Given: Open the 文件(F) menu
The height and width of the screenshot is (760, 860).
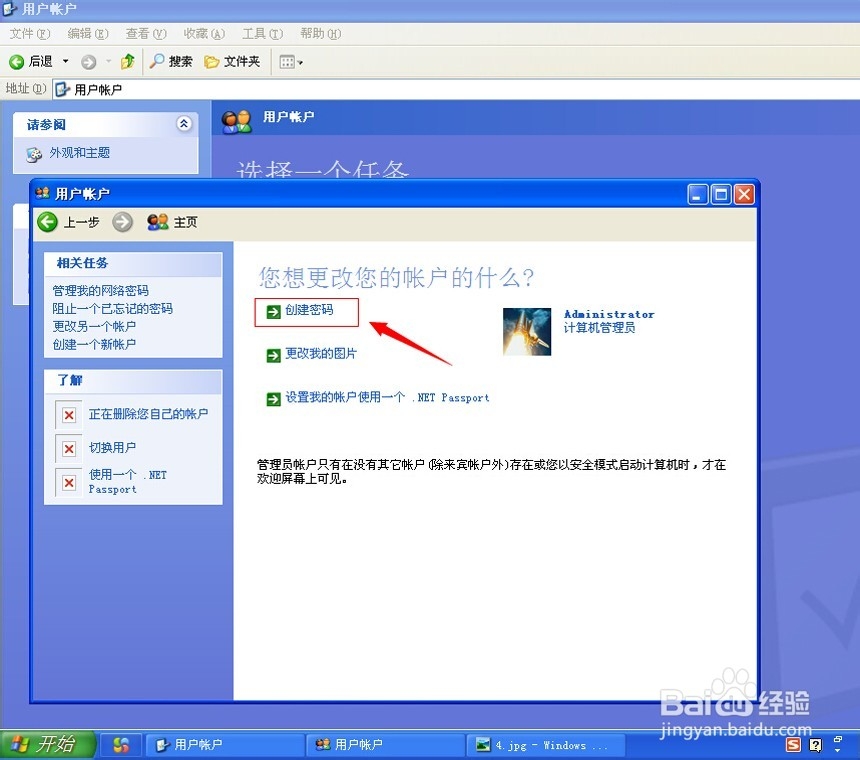Looking at the screenshot, I should click(x=30, y=34).
